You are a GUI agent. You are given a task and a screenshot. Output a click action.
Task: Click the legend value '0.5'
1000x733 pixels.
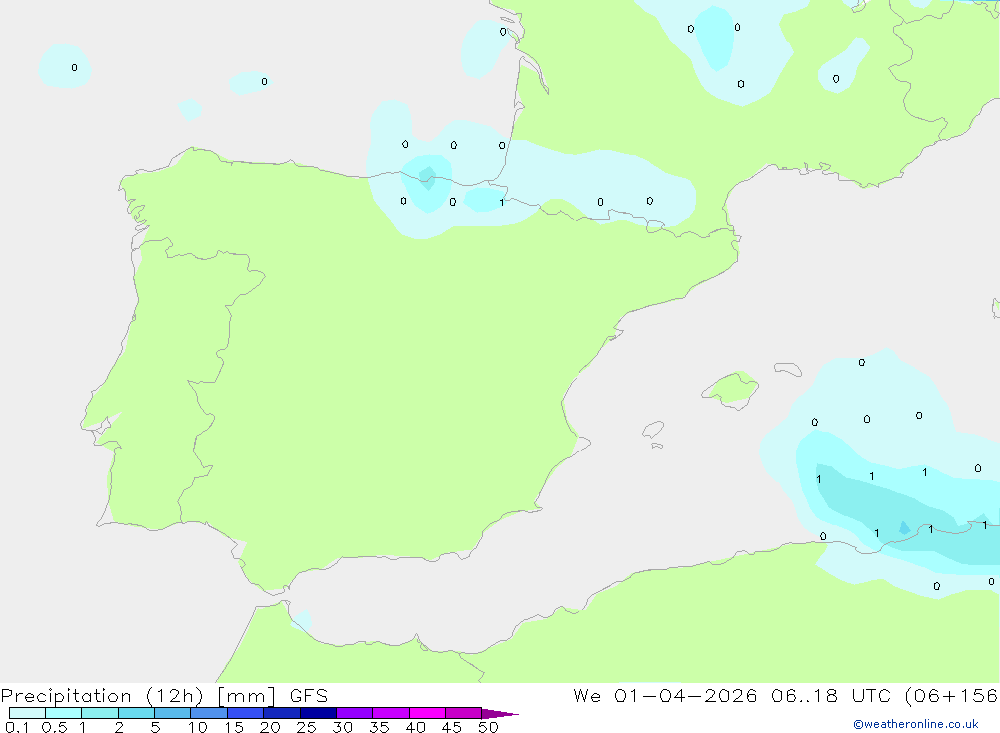[x=54, y=727]
